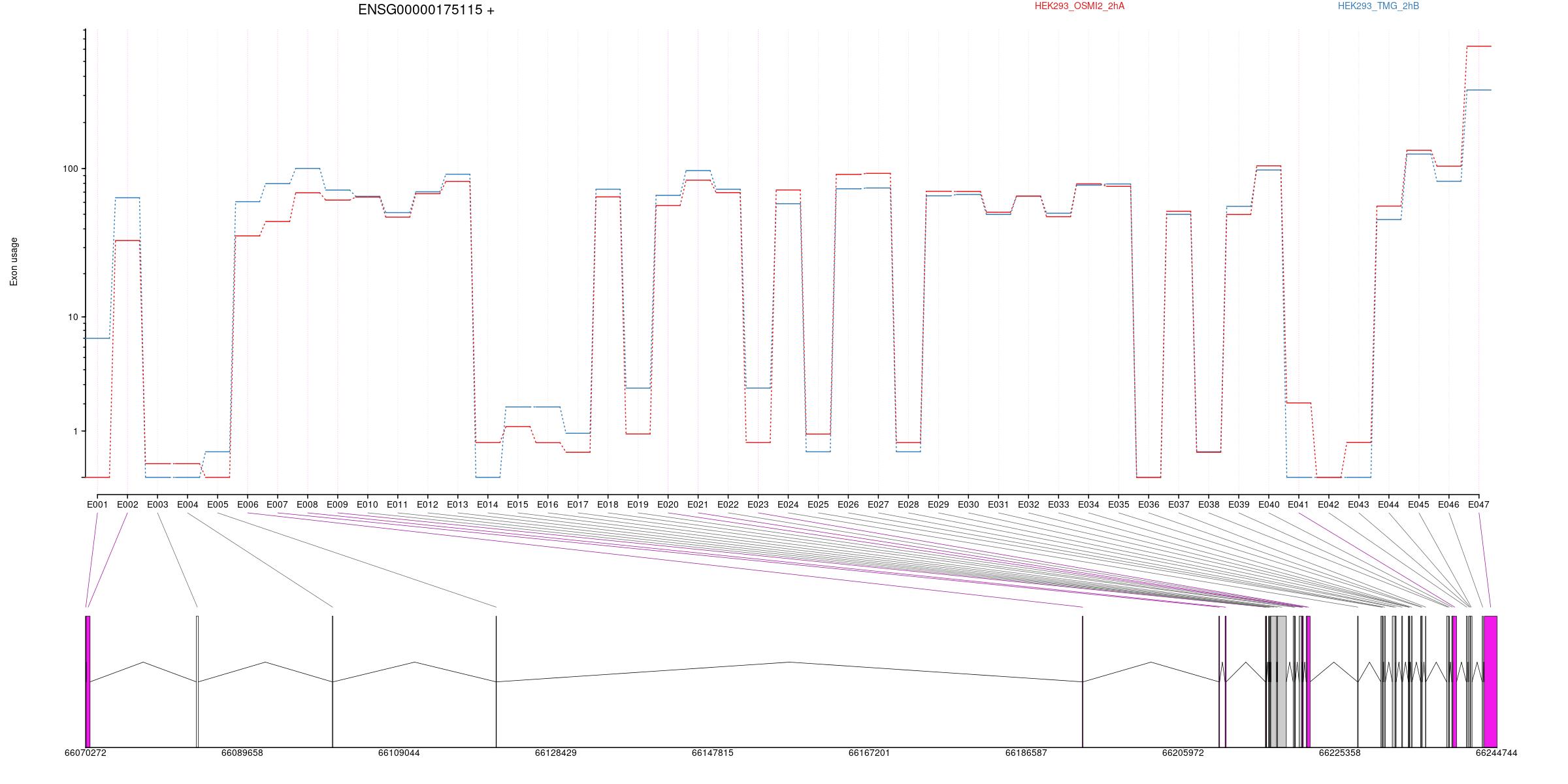This screenshot has height=784, width=1568.
Task: Click exon label E011
Action: click(398, 504)
